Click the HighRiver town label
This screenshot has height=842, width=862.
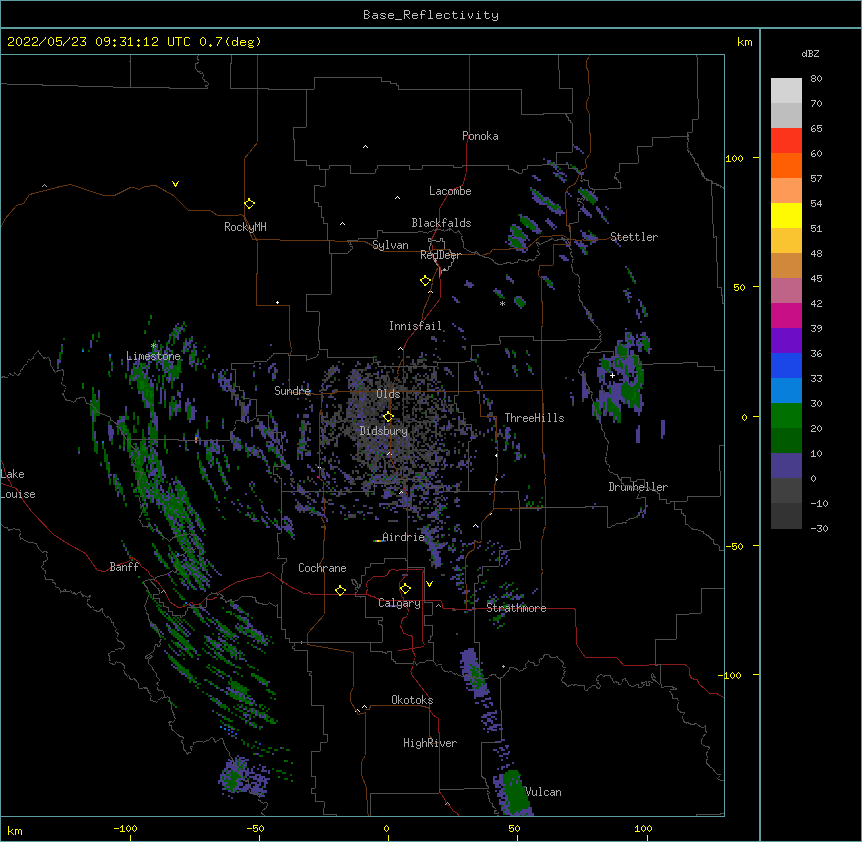430,743
